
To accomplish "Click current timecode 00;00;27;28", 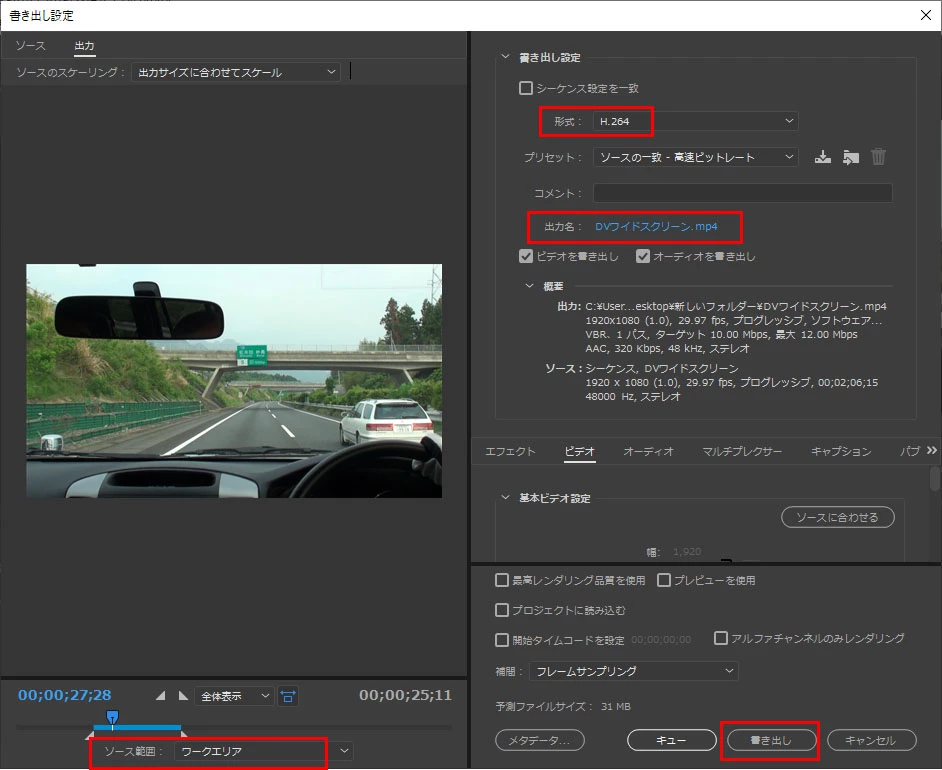I will pos(65,695).
